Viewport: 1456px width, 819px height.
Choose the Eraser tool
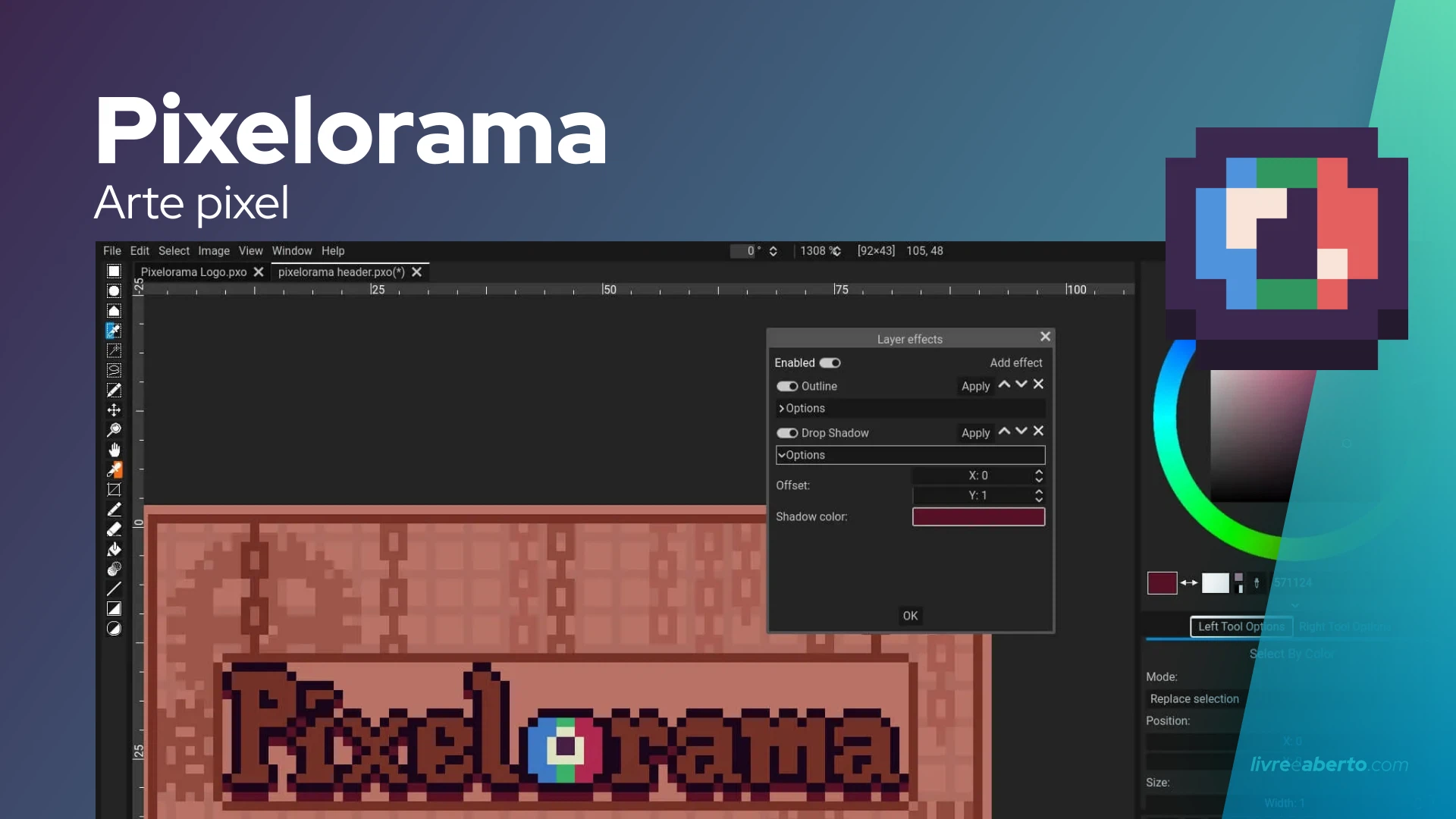pos(114,529)
